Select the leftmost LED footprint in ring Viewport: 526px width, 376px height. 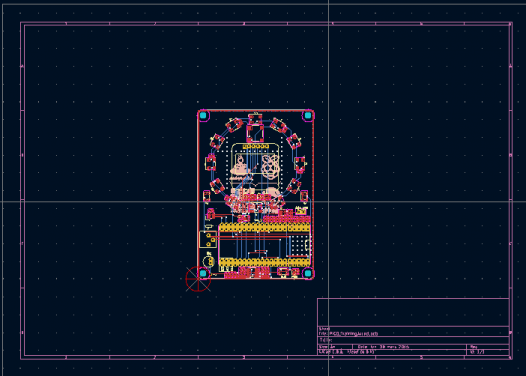pos(211,163)
